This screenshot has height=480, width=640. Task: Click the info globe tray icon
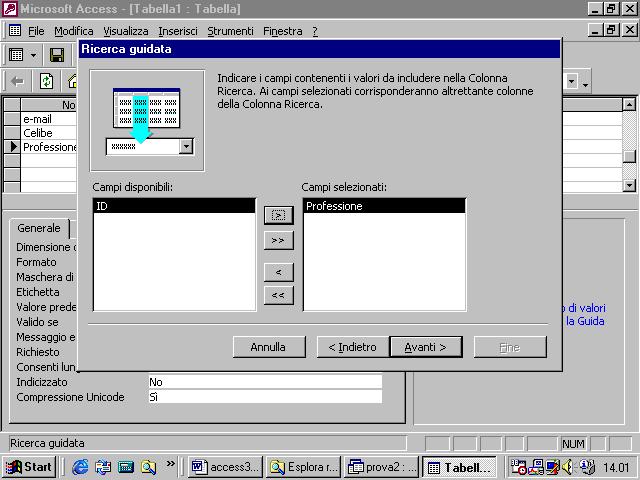tap(587, 467)
